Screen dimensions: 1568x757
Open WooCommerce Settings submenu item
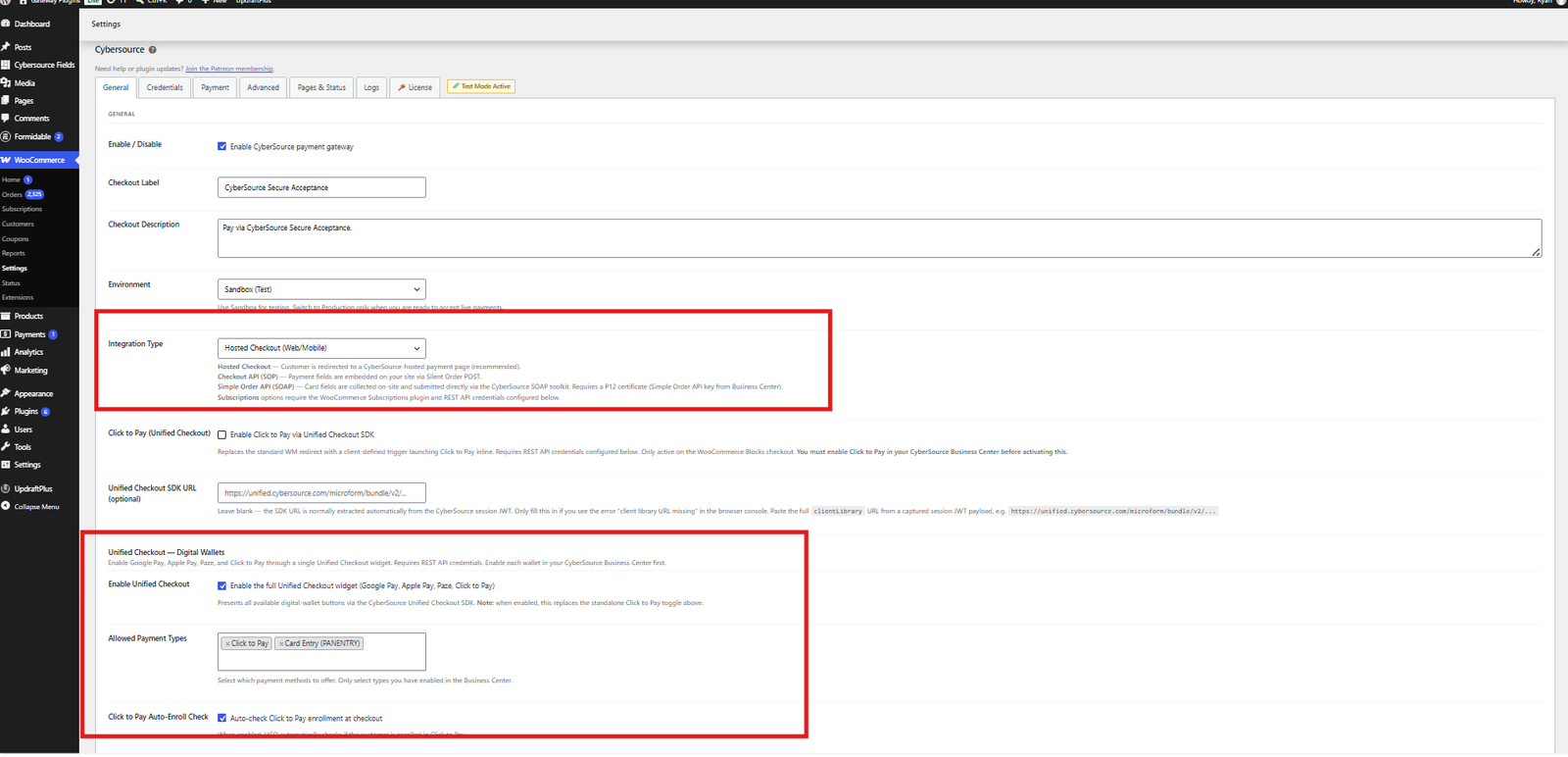[x=15, y=268]
